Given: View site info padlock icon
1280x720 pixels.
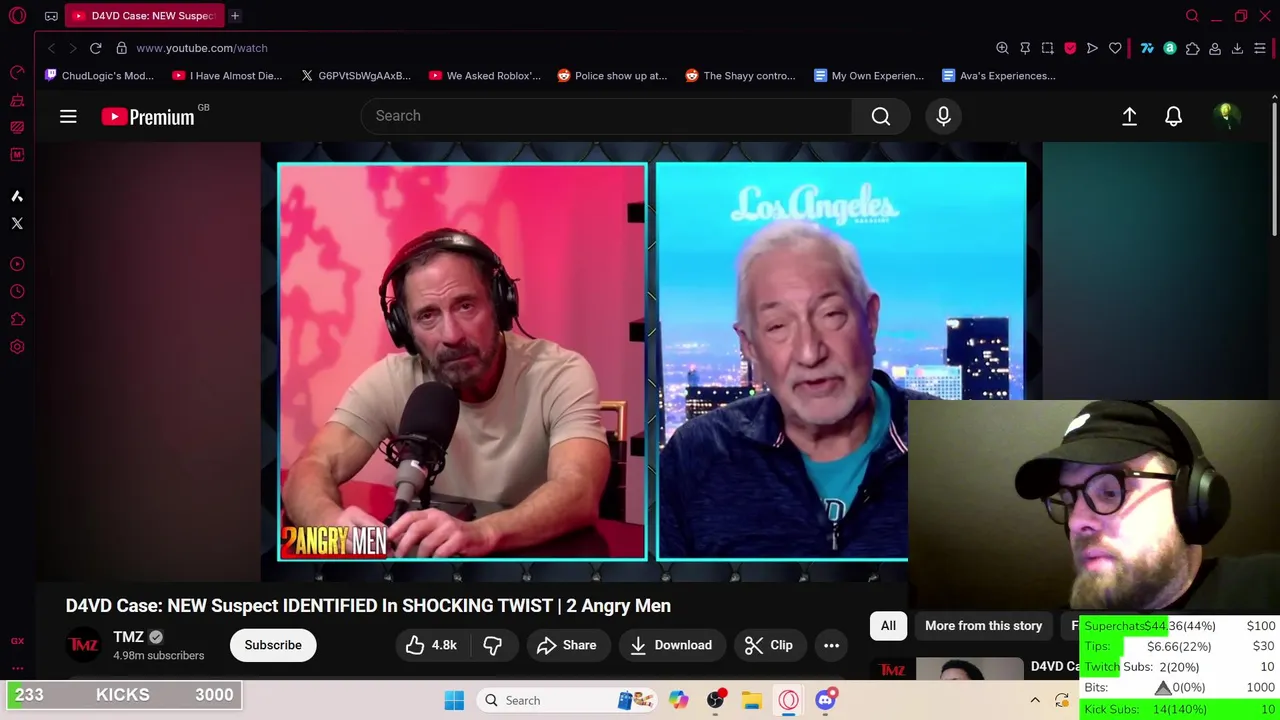Looking at the screenshot, I should (x=121, y=48).
